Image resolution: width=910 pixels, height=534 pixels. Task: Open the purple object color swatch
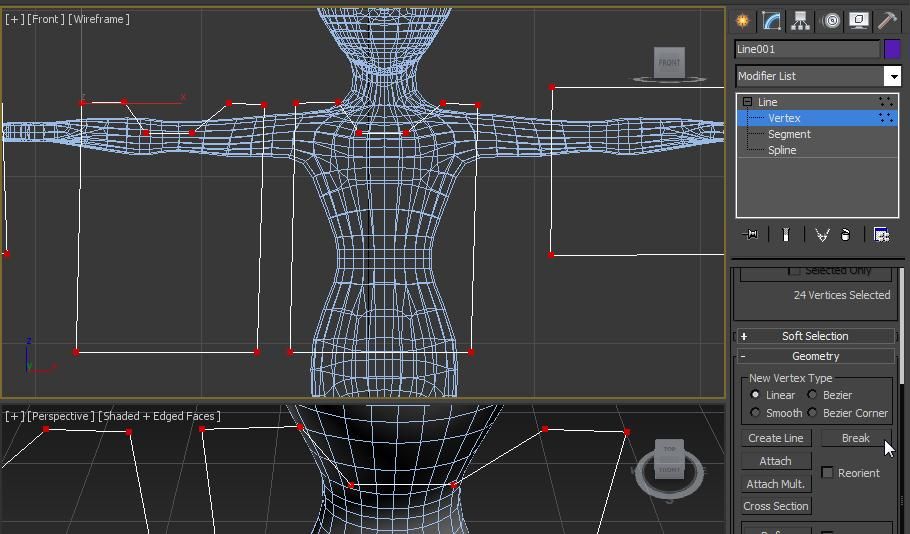[x=891, y=49]
